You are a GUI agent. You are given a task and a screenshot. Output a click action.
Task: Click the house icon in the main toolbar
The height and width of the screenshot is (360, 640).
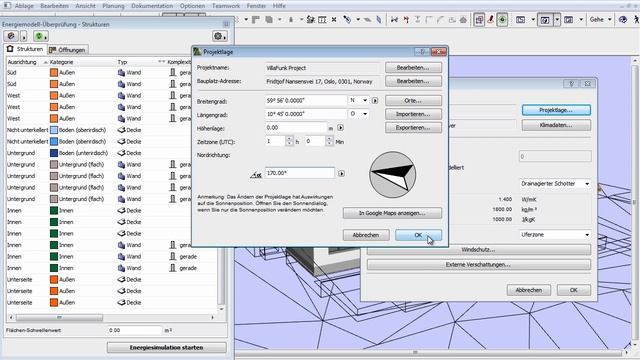[x=463, y=20]
